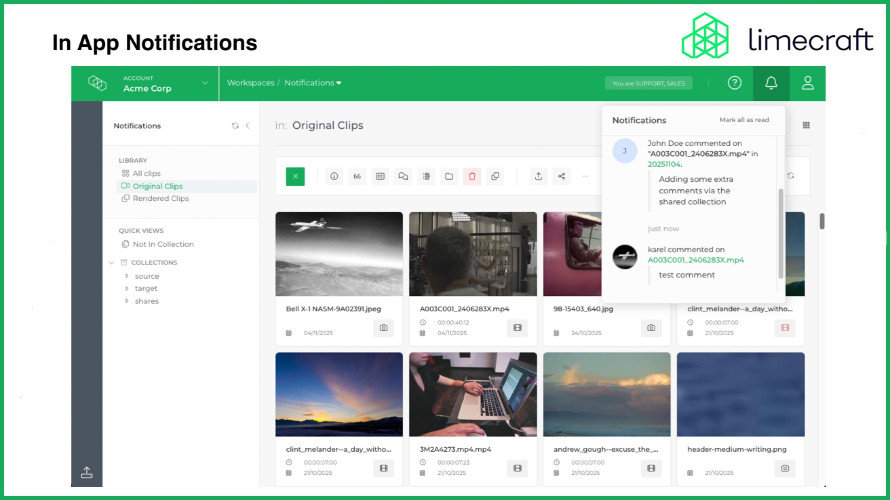Open the header-medium-writing.png thumbnail
This screenshot has width=890, height=500.
tap(741, 394)
